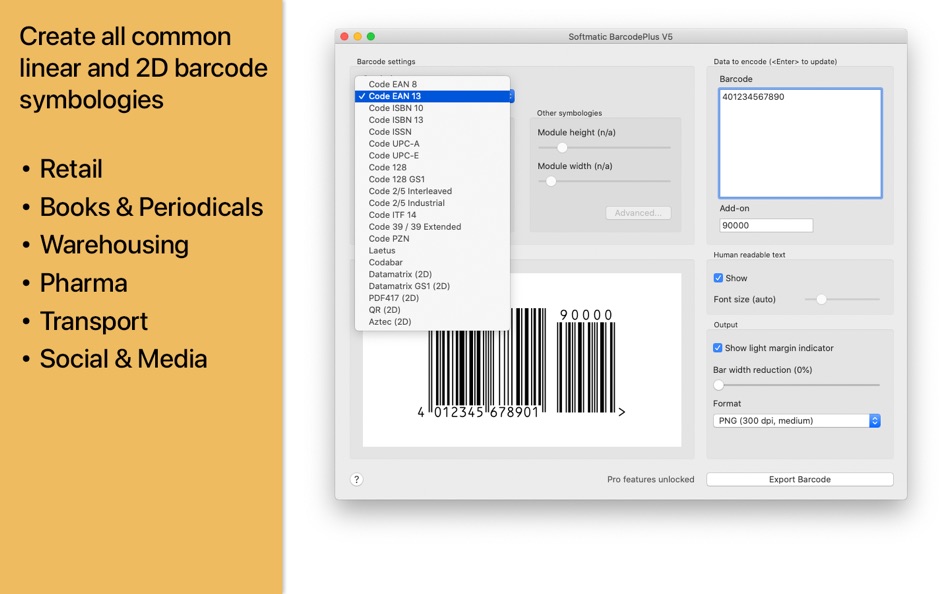Choose QR (2D) barcode type
Screen dimensions: 950x594
[433, 310]
